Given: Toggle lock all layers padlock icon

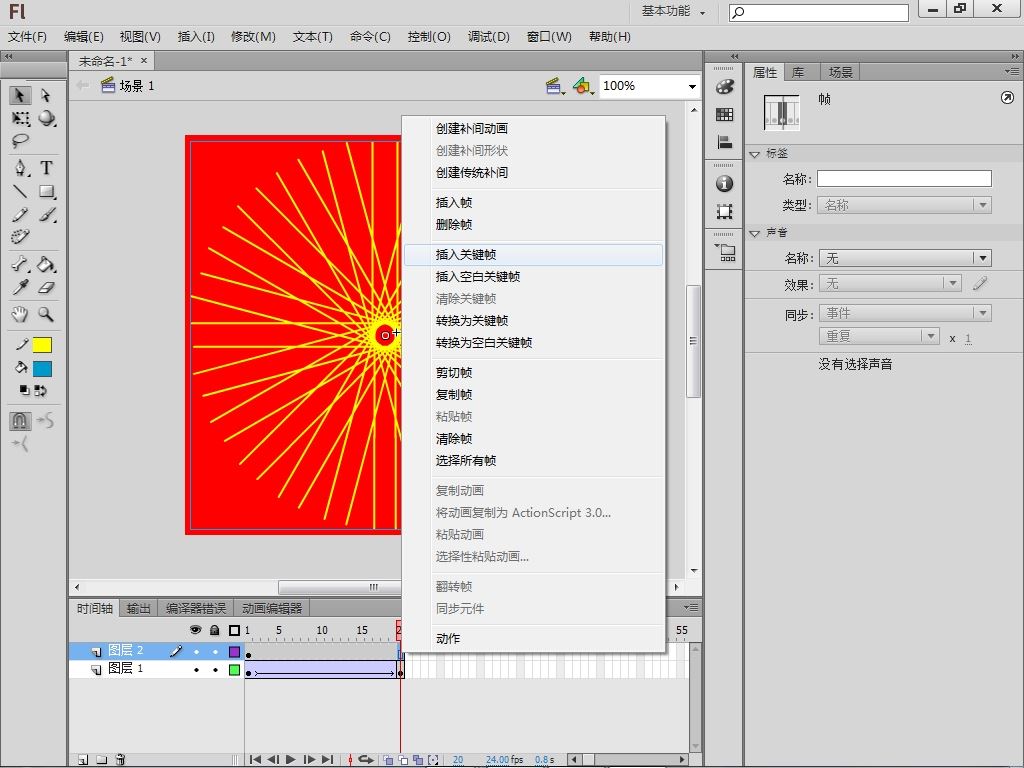Looking at the screenshot, I should (215, 630).
